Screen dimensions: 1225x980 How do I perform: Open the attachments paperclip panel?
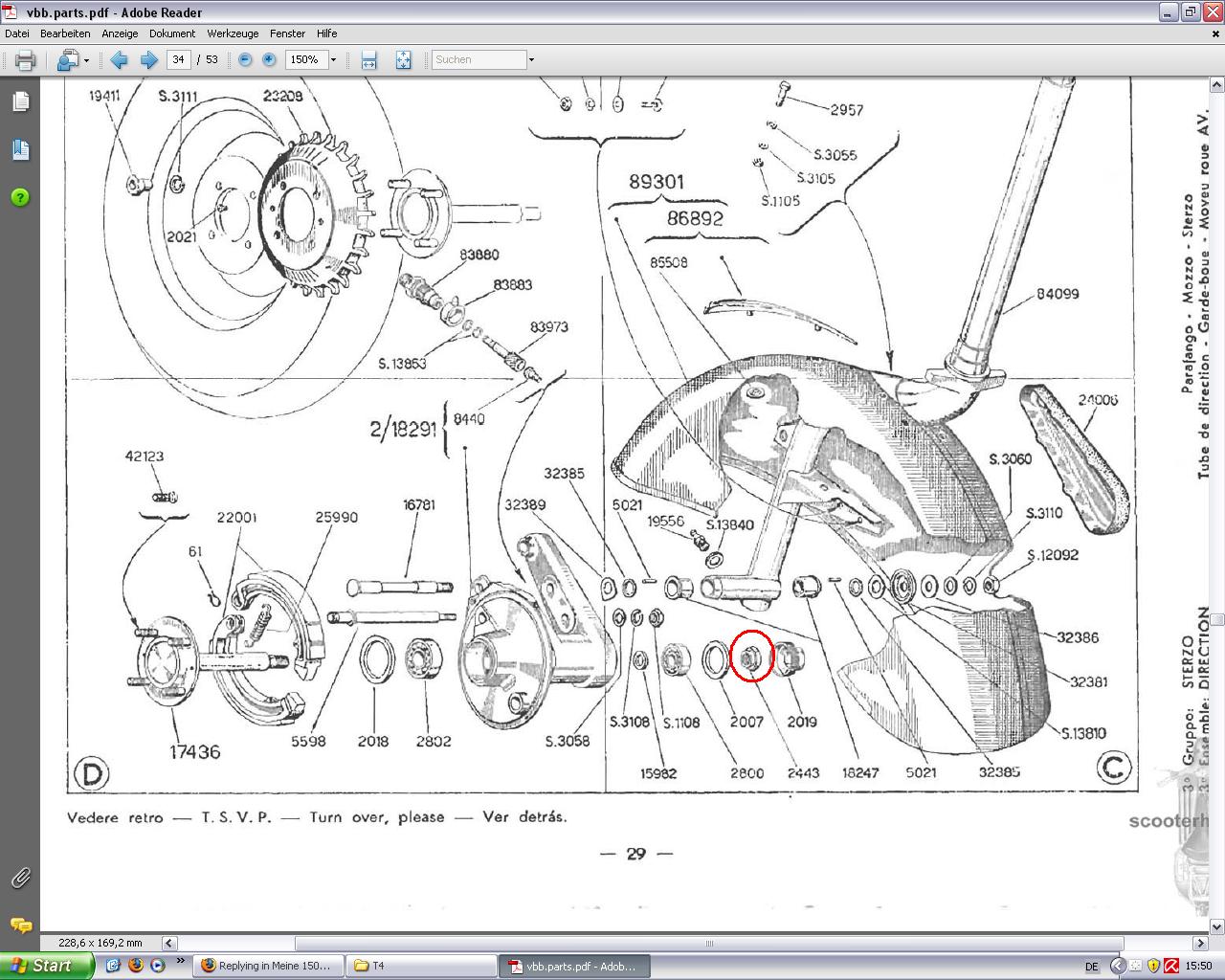(x=20, y=878)
